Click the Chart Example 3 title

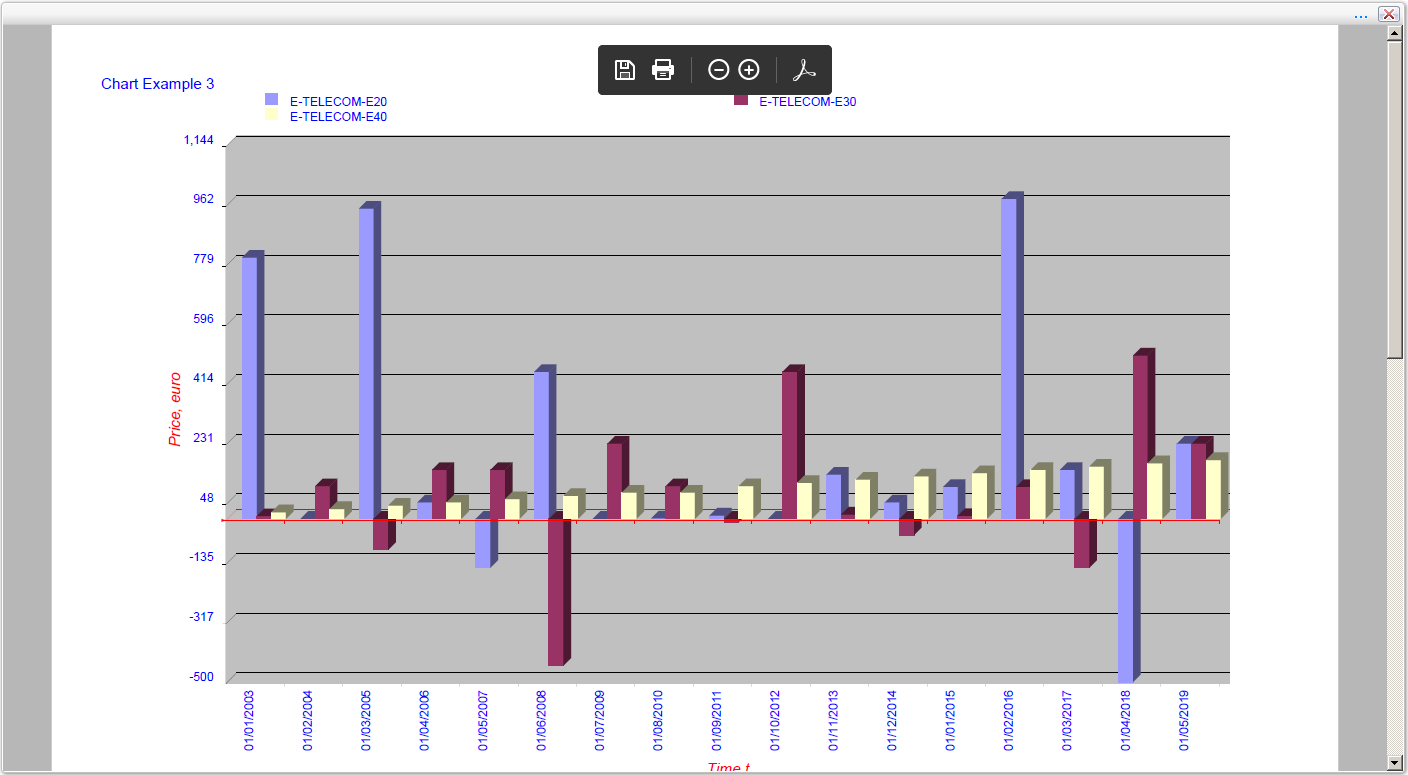click(157, 84)
